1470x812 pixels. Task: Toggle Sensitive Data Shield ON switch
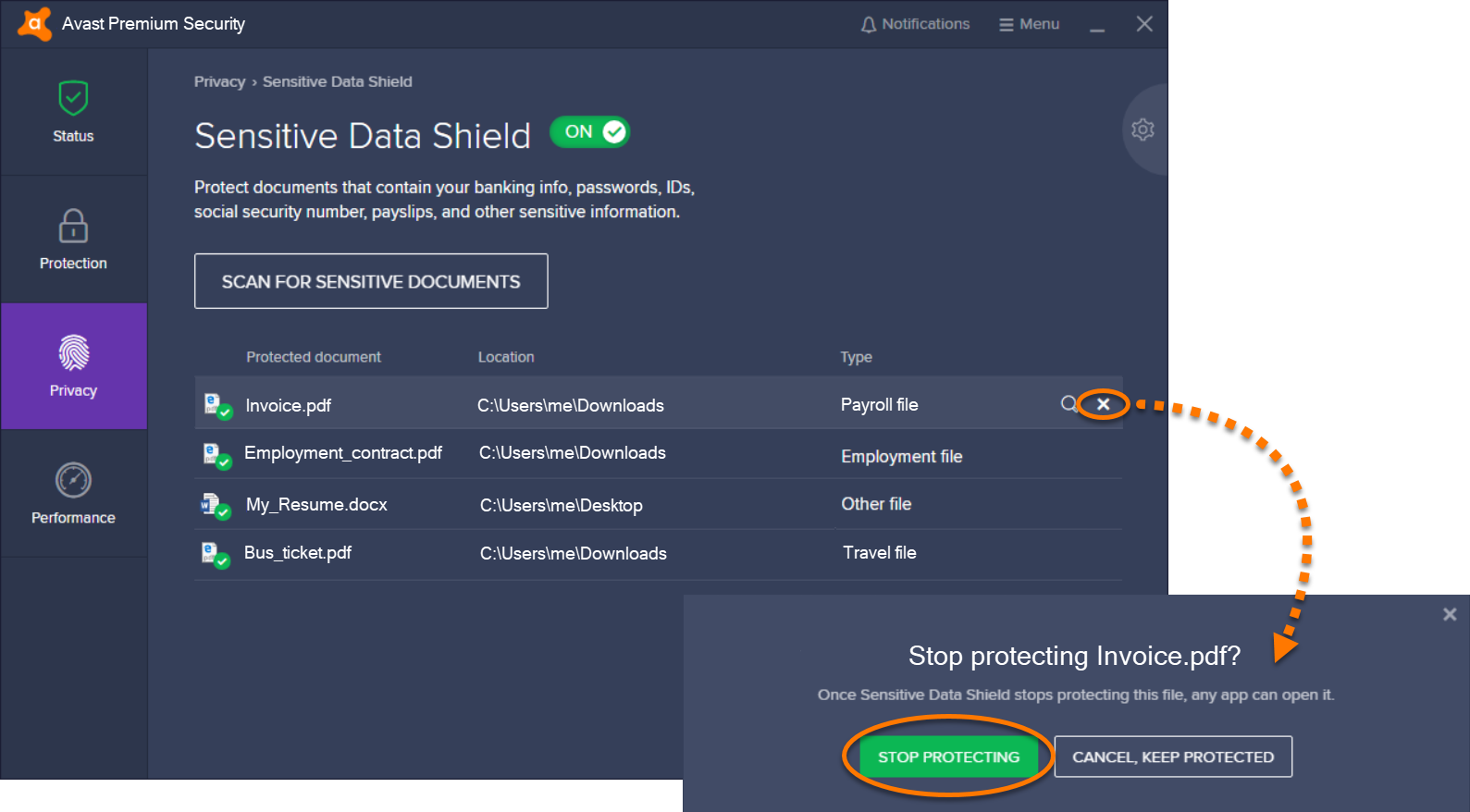590,131
